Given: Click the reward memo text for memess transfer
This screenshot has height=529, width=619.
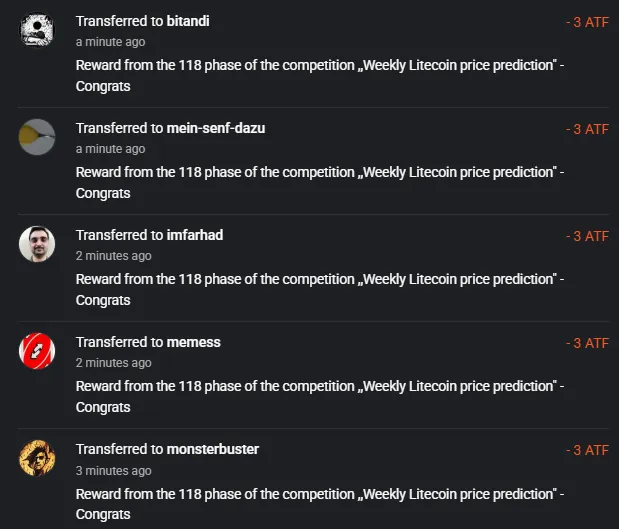Looking at the screenshot, I should click(x=320, y=396).
